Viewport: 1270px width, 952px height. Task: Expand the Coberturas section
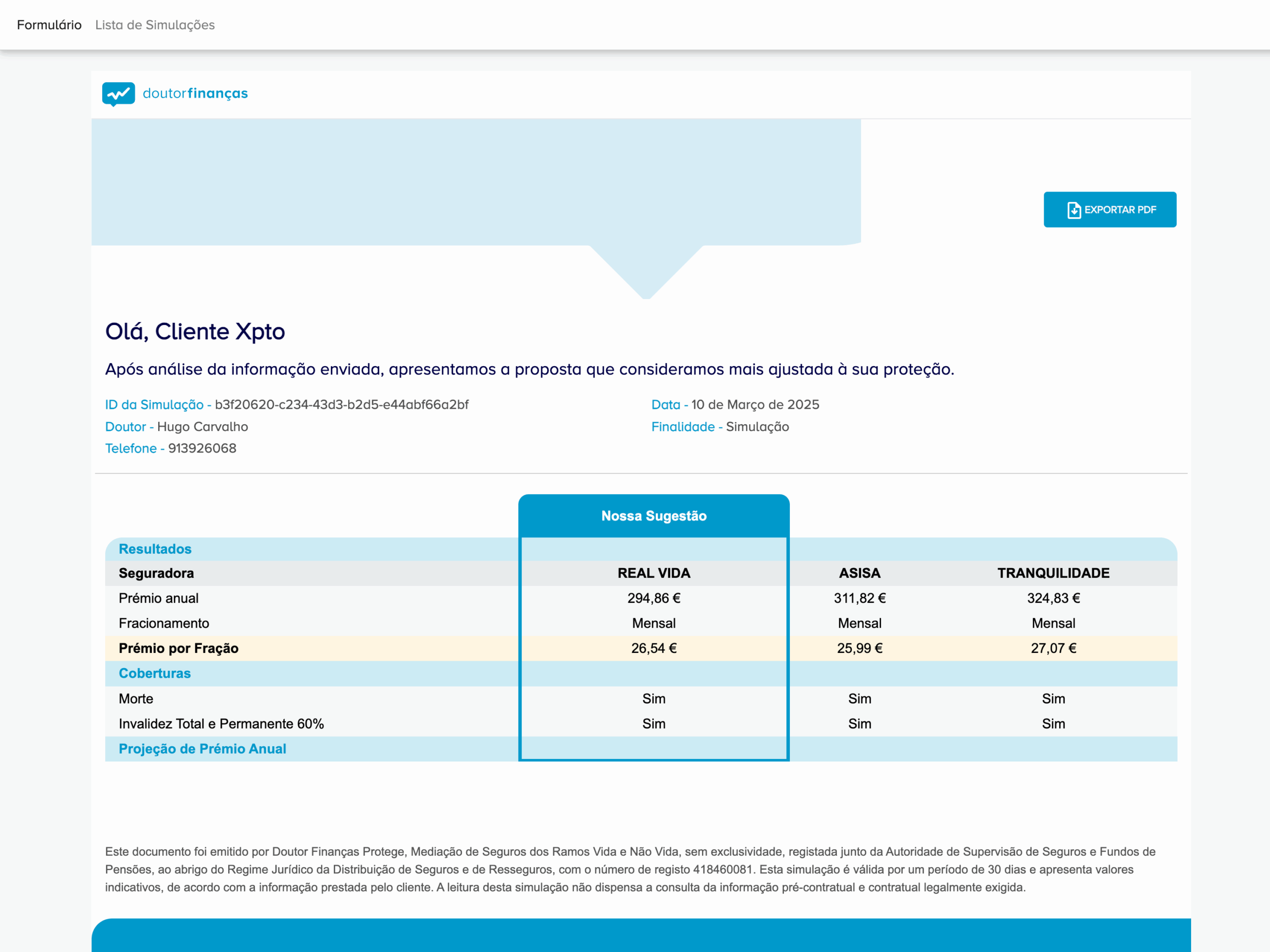point(155,673)
